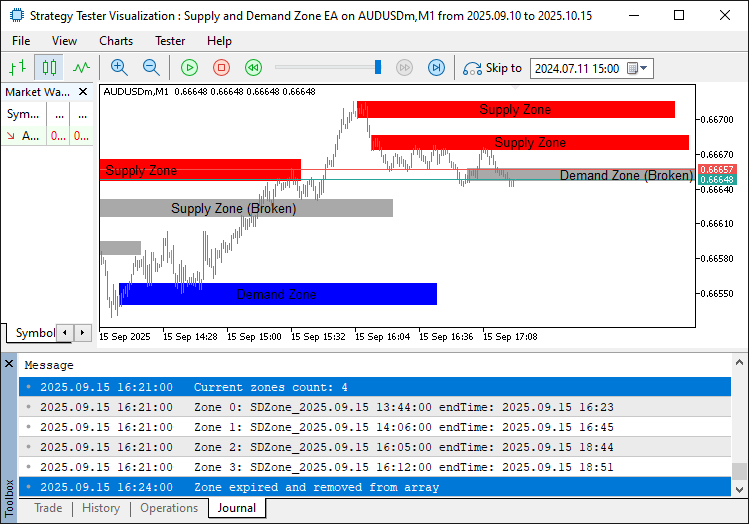
Task: Stop the strategy test visualization
Action: [221, 68]
